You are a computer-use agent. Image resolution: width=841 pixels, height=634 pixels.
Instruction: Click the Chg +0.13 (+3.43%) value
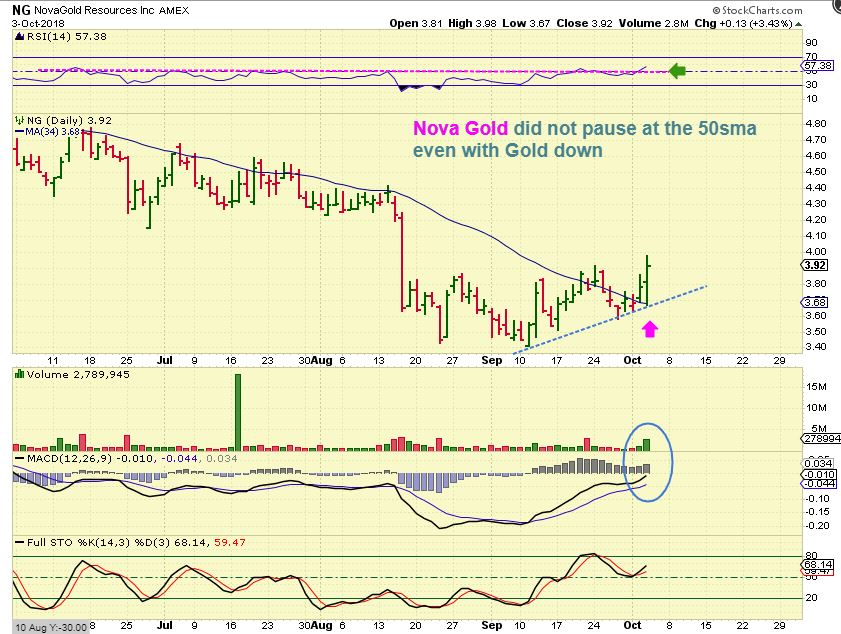(x=743, y=23)
